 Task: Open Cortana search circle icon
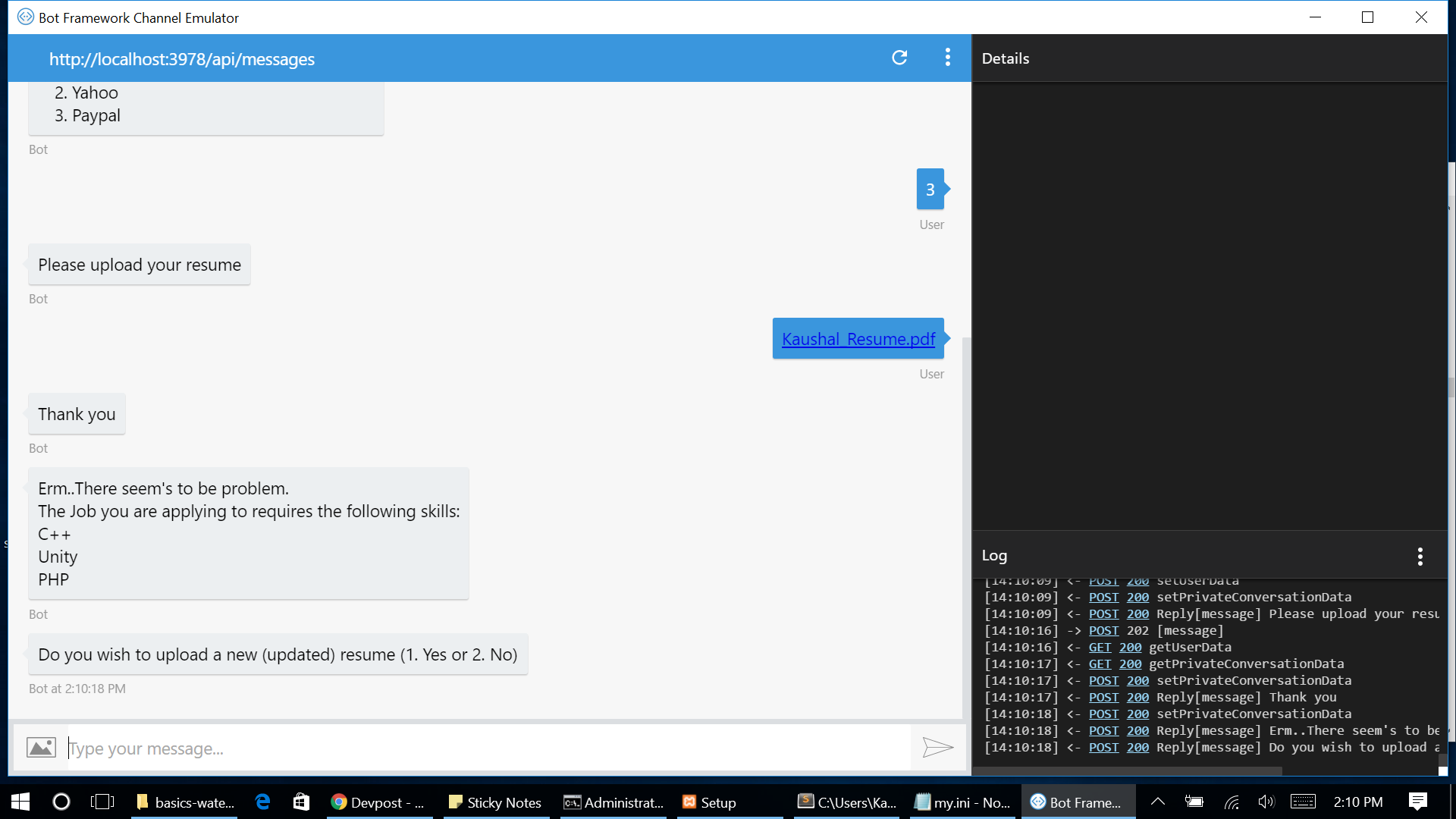coord(61,802)
